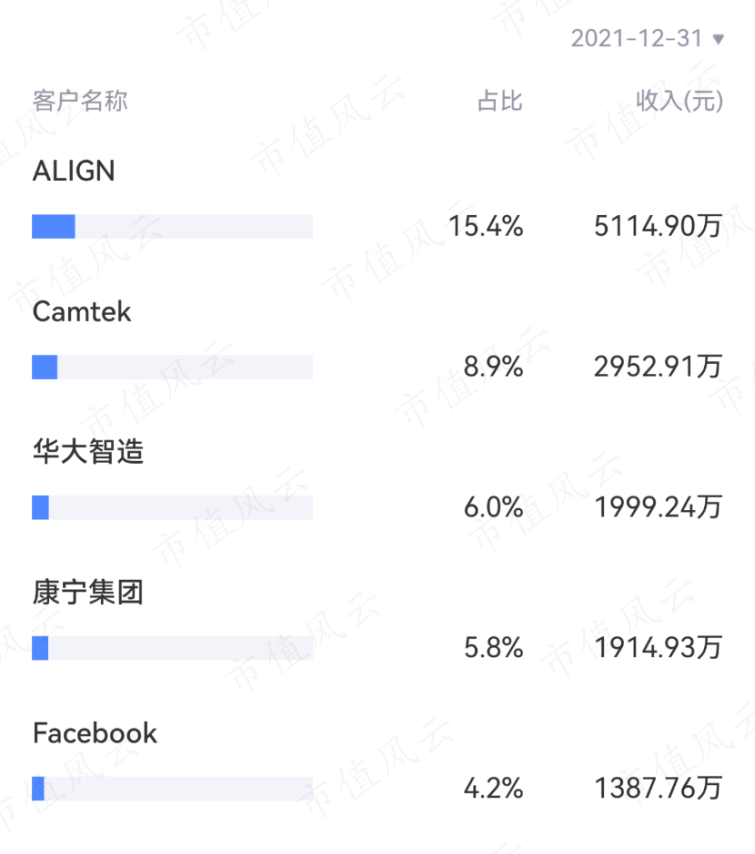Select the 2952.91万 revenue figure
The height and width of the screenshot is (854, 755).
[x=658, y=367]
